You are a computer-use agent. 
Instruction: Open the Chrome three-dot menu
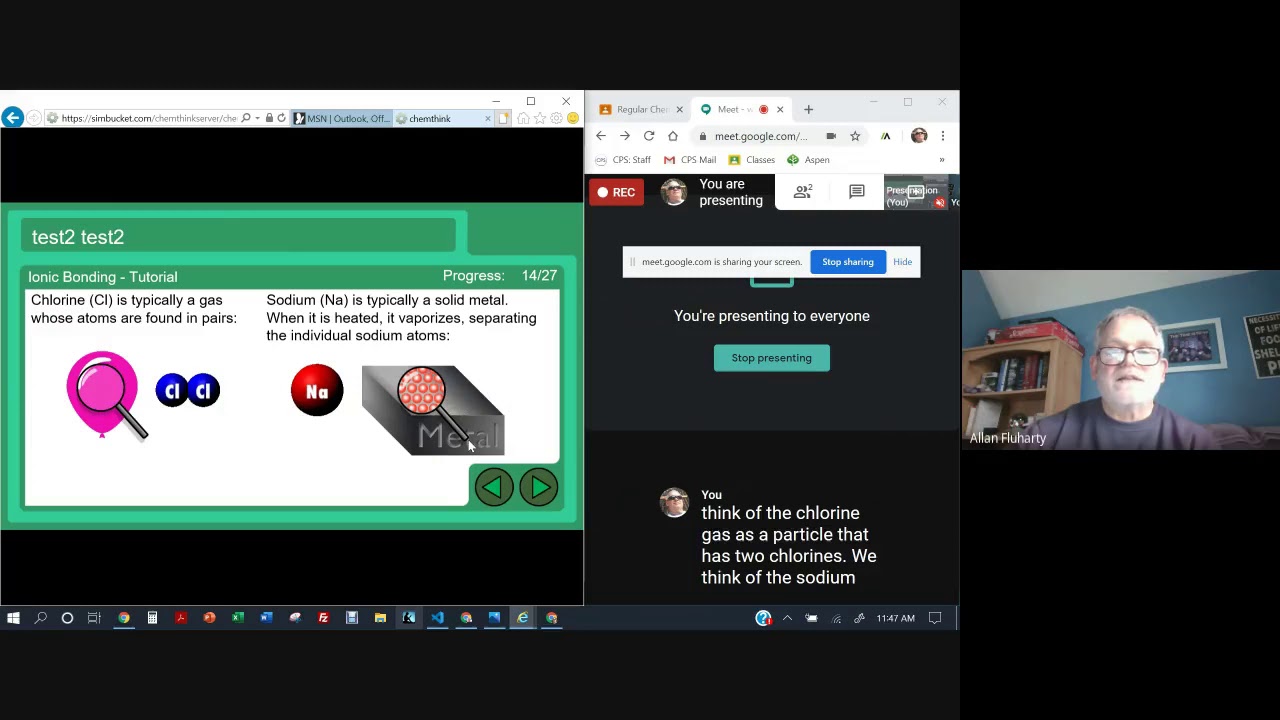942,136
